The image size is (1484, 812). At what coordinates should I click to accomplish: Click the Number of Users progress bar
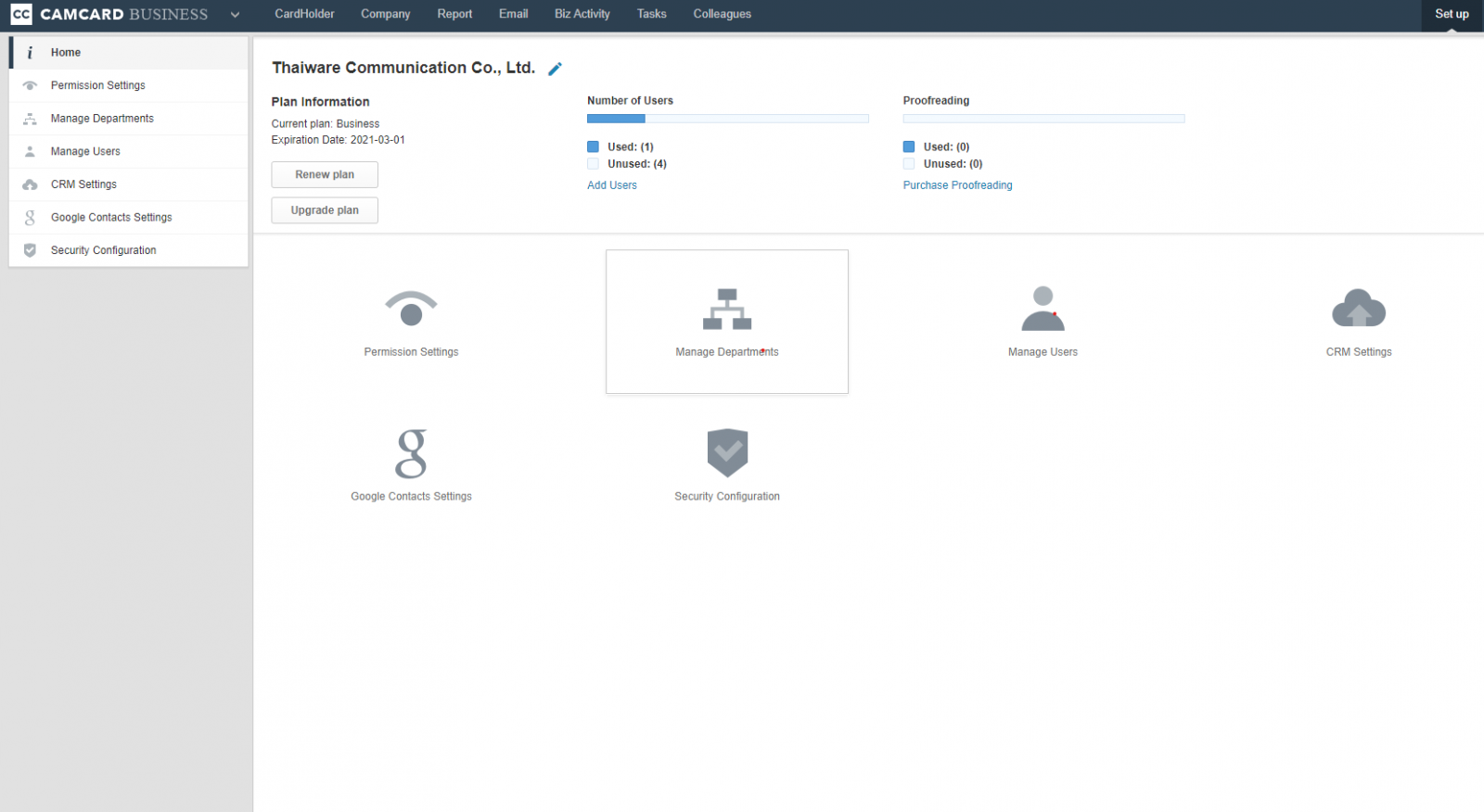pos(728,119)
